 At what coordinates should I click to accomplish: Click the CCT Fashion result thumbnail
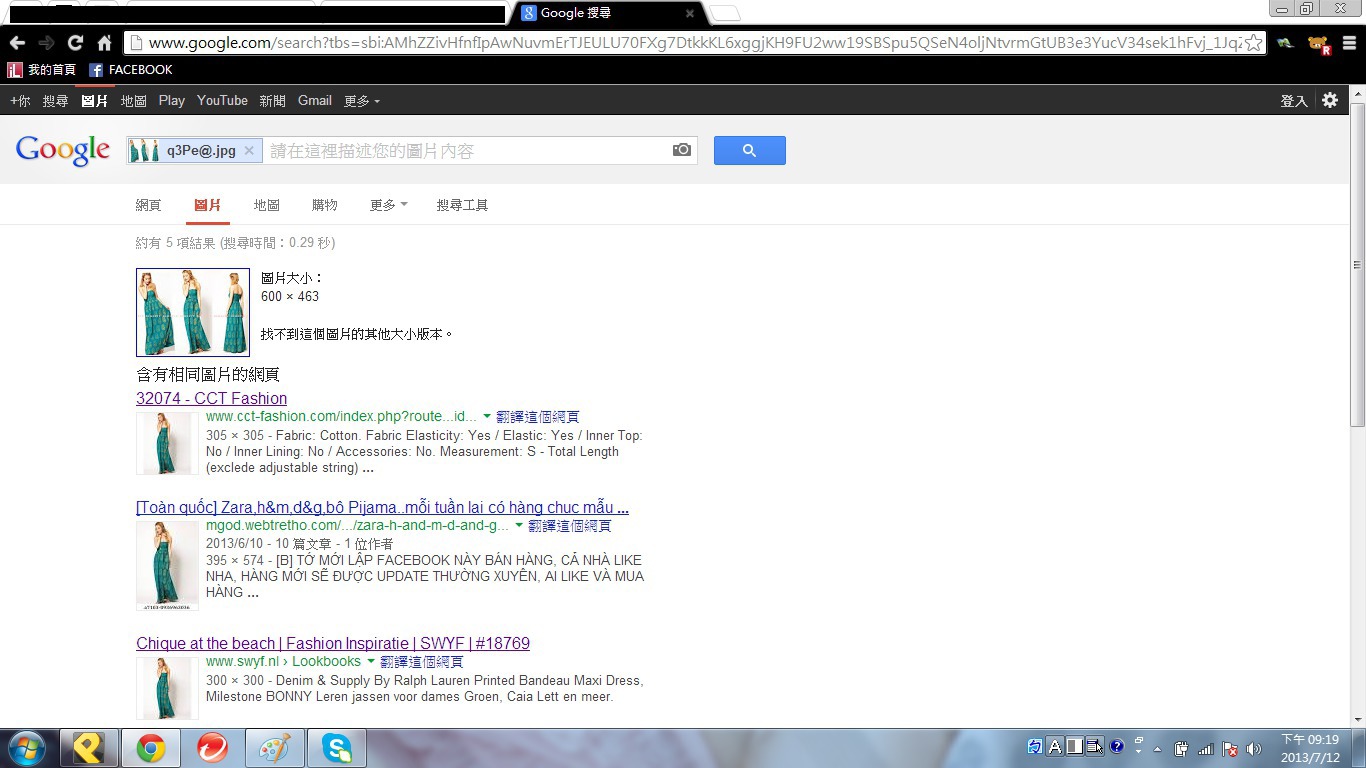pyautogui.click(x=167, y=443)
